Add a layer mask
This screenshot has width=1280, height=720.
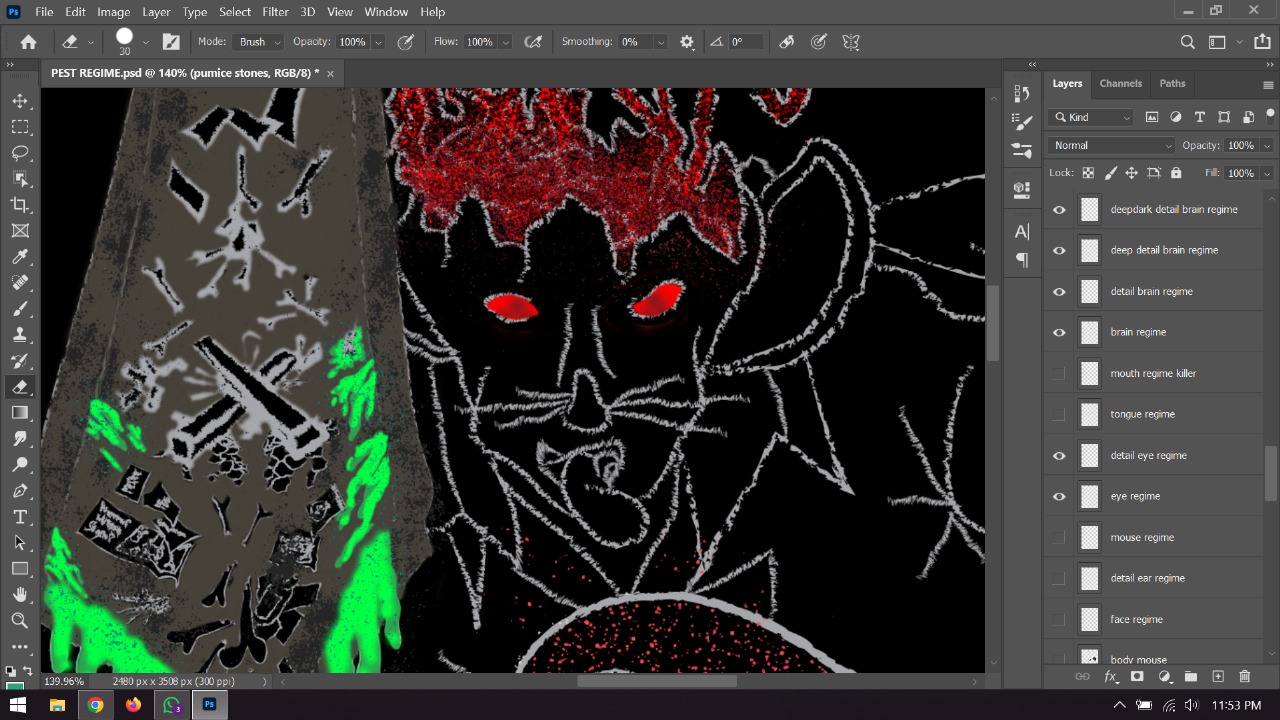click(1137, 677)
